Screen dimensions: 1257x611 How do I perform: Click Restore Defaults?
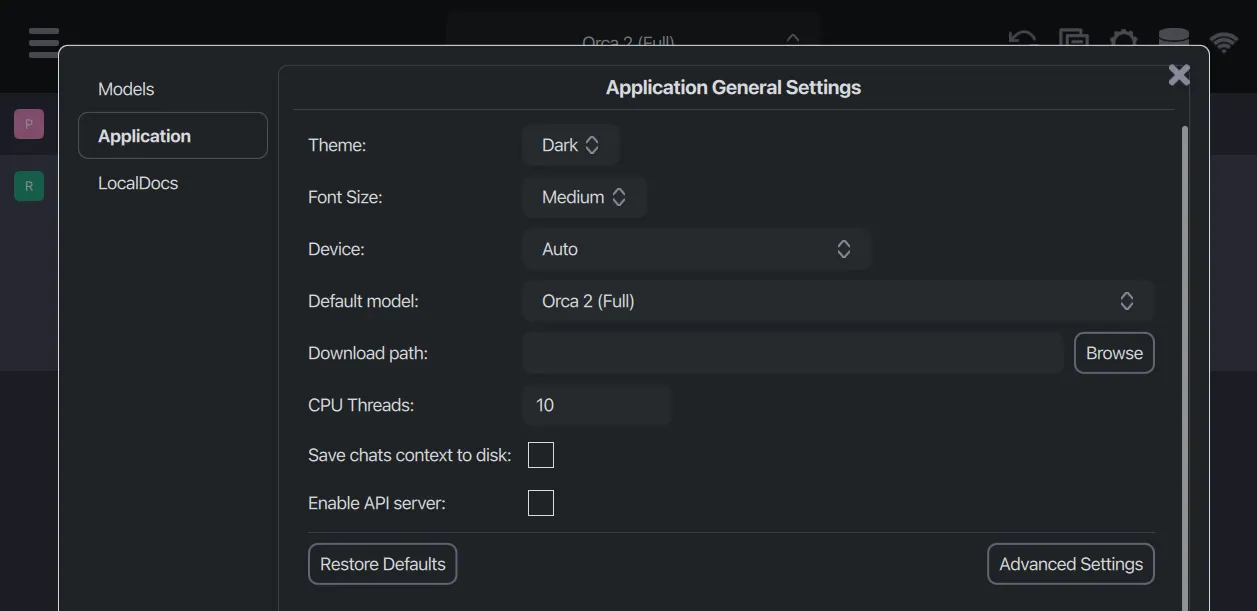tap(383, 564)
